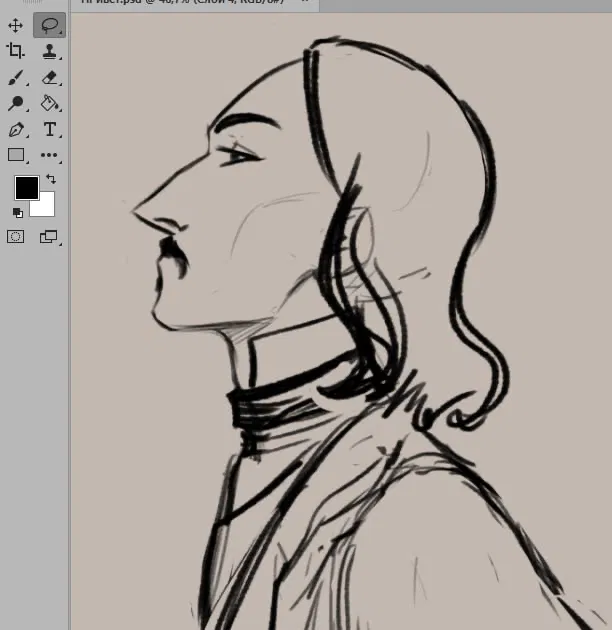Select the Move tool
Screen dimensions: 612x630
pos(16,26)
